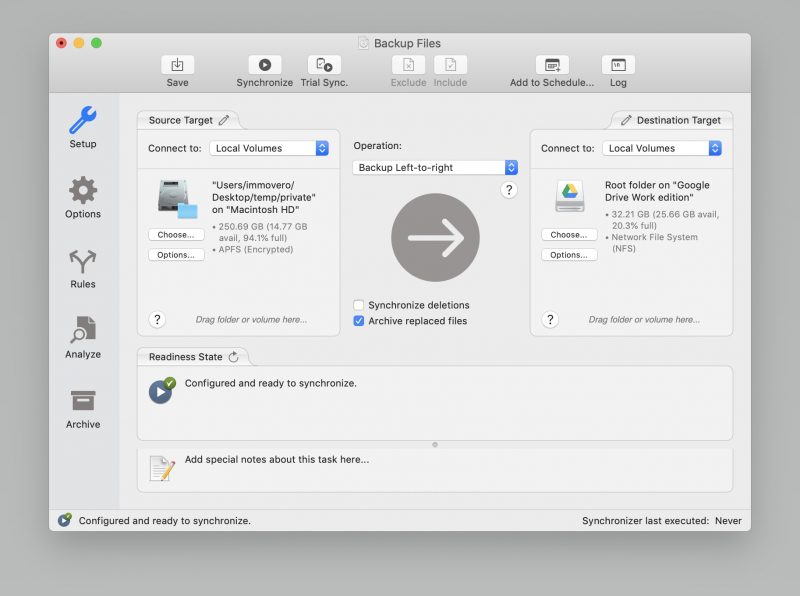Open destination target help button
Viewport: 800px width, 596px height.
coord(550,319)
